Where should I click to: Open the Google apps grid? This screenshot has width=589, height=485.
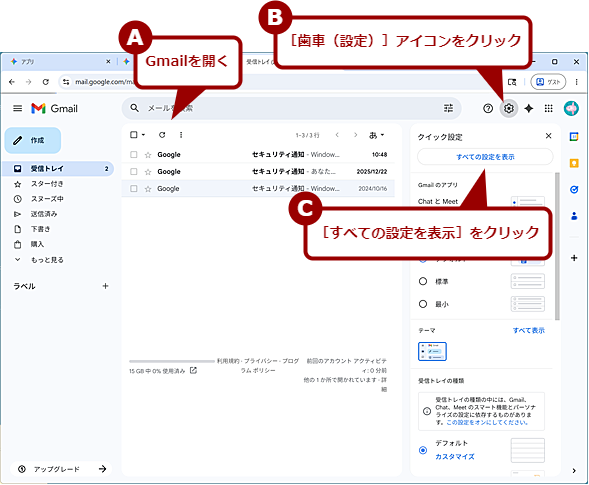548,109
